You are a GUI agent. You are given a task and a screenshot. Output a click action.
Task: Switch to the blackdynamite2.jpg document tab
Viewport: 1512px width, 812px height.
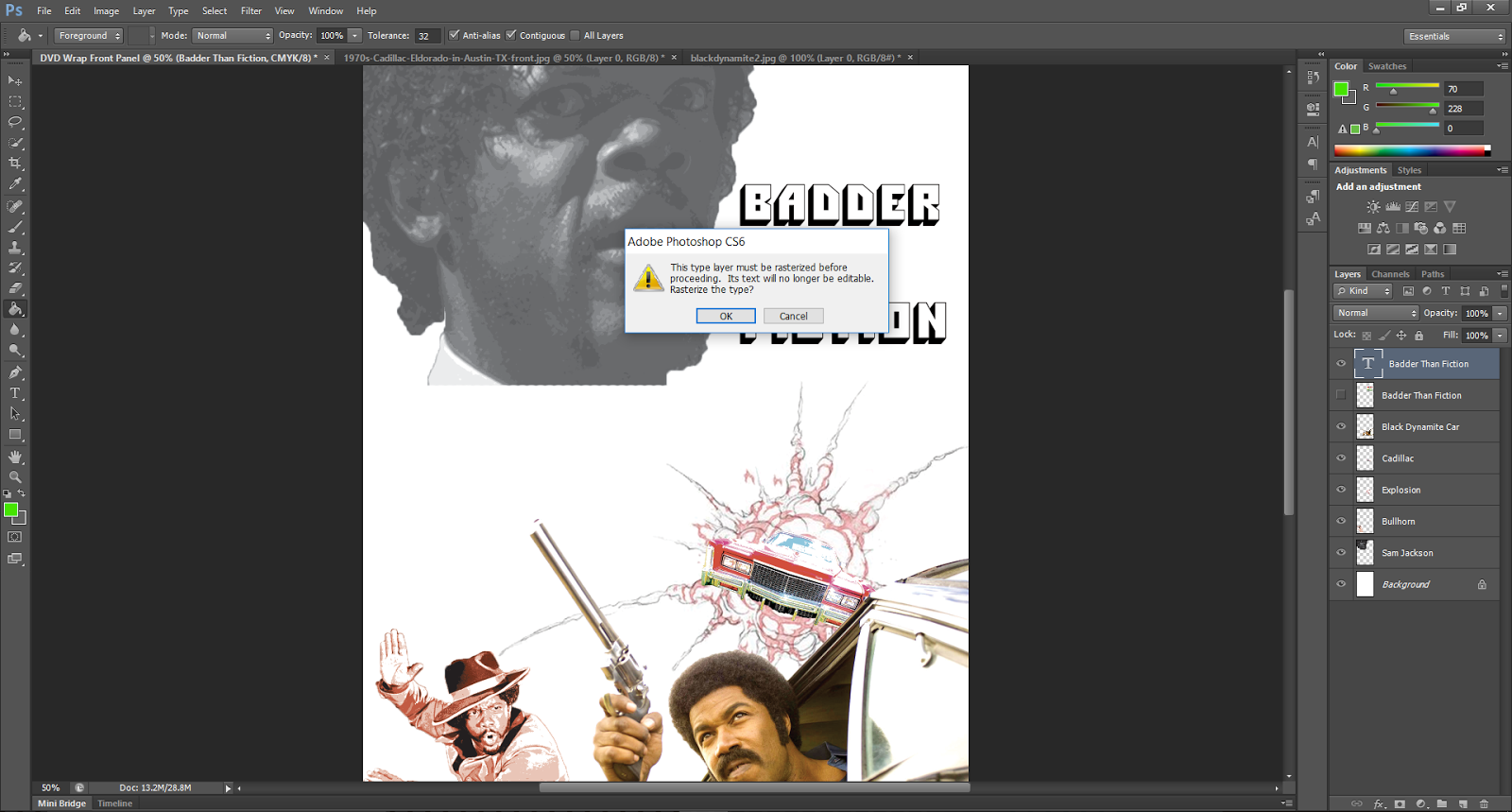tap(795, 58)
